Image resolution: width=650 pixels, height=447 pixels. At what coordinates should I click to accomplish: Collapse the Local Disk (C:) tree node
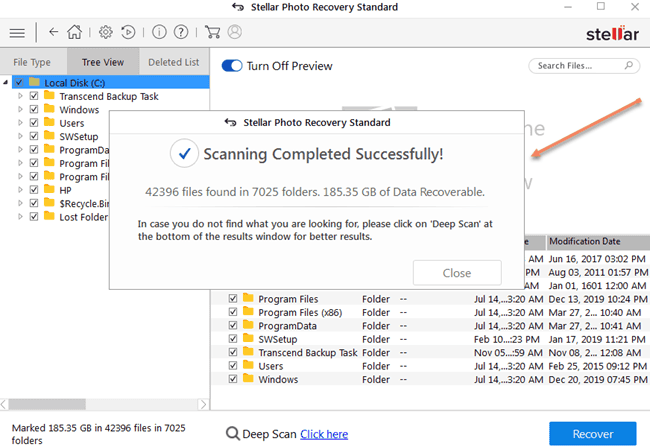click(x=5, y=83)
